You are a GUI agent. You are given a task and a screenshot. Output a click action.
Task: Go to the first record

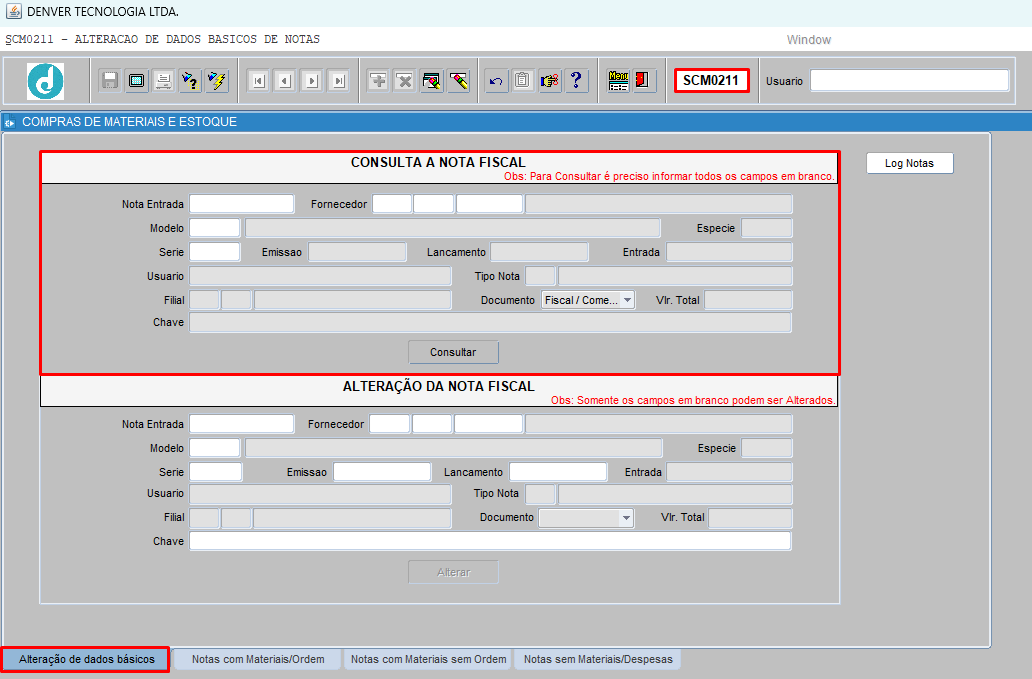[257, 81]
